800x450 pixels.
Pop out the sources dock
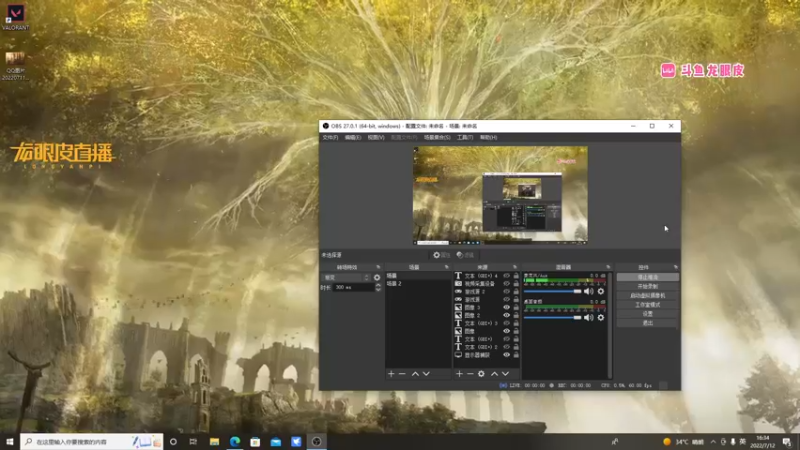point(515,267)
